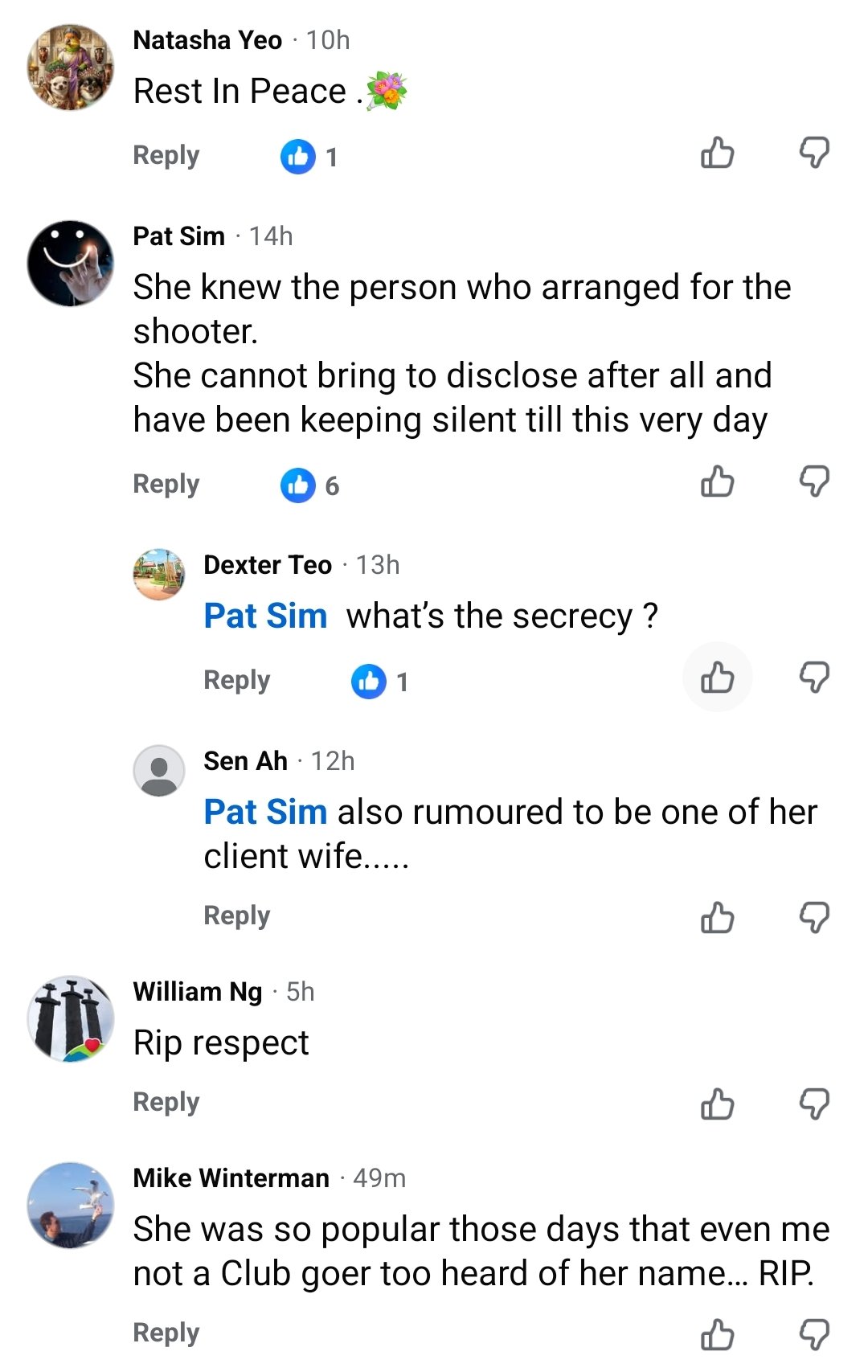Thumbs up Pat Sim's comment
Screen dimensions: 868x1372
[x=717, y=481]
